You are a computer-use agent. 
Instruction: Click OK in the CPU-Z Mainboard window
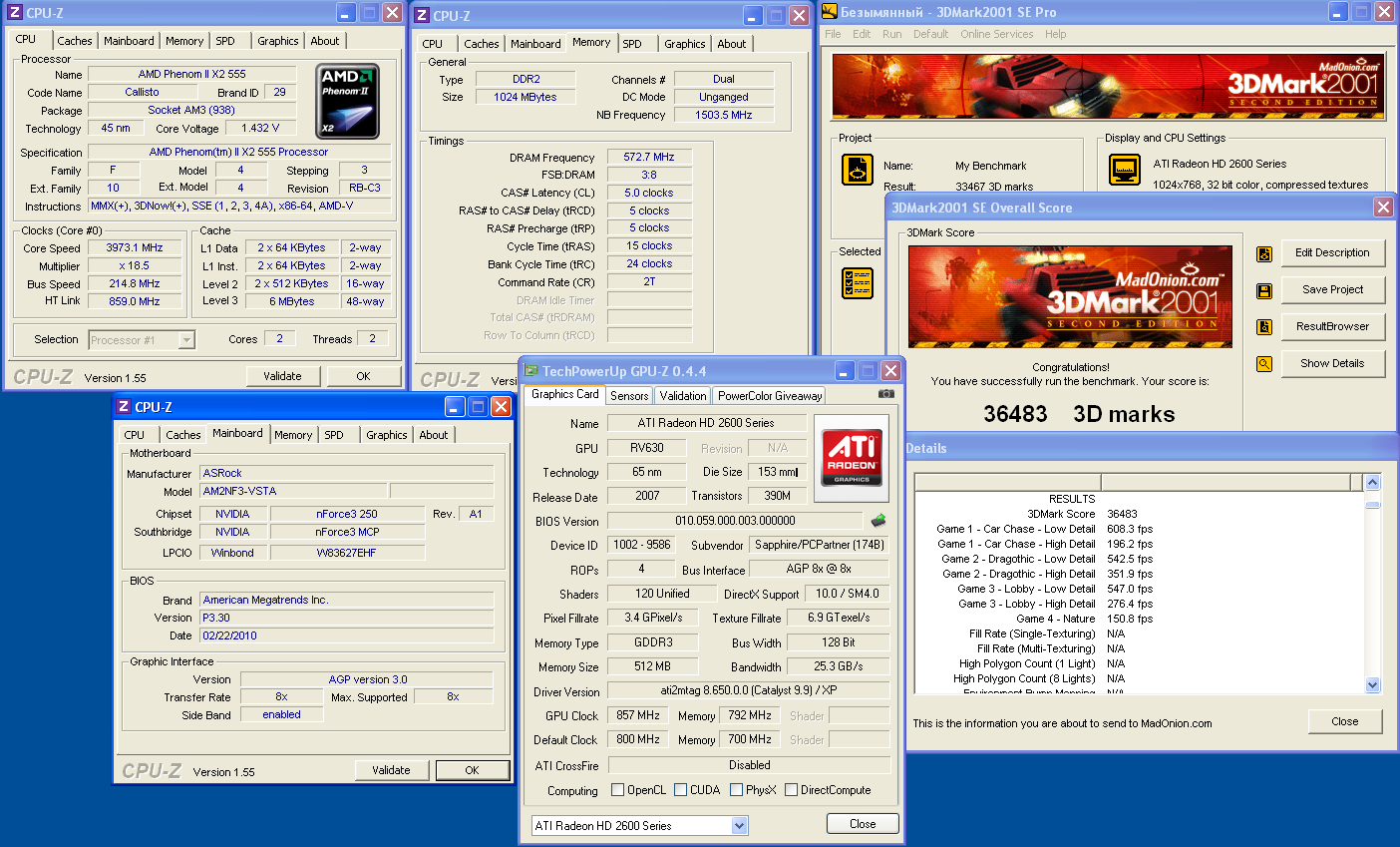(x=472, y=770)
